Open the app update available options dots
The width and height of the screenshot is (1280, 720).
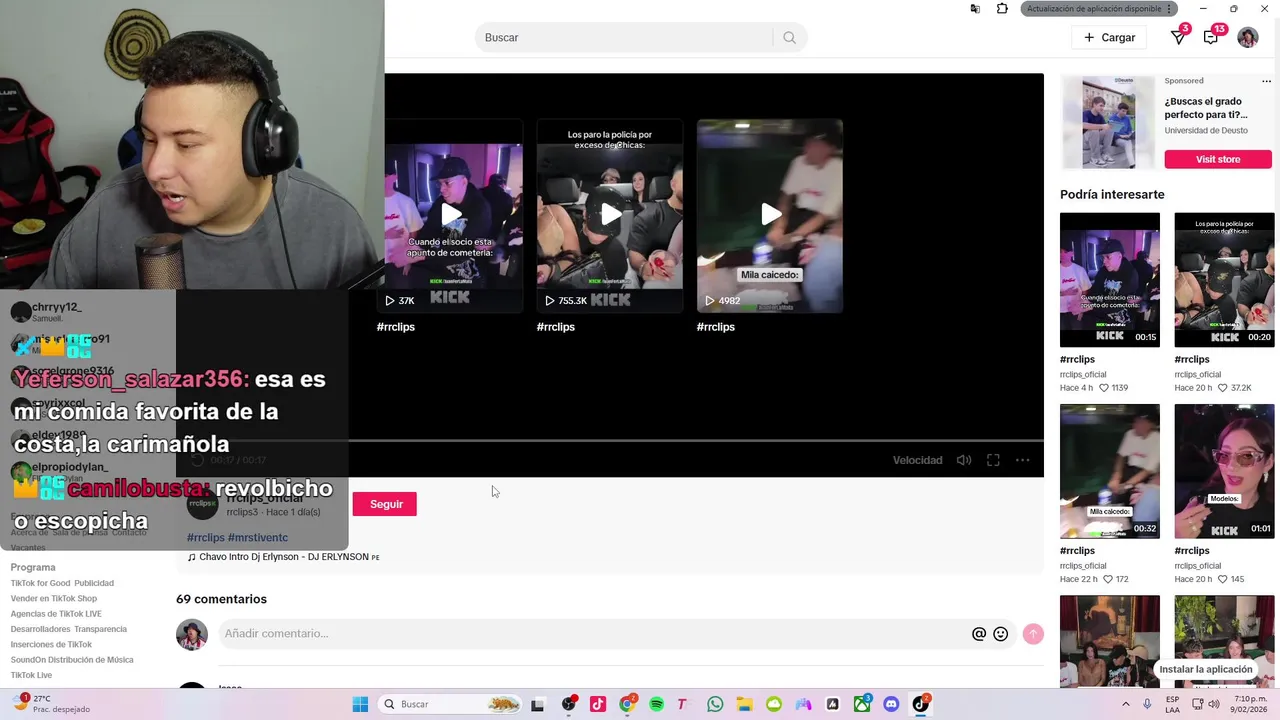coord(1168,9)
